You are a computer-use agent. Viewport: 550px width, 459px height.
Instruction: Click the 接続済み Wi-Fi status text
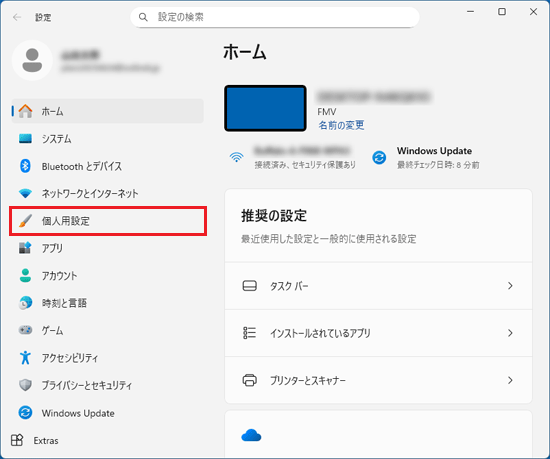(305, 164)
